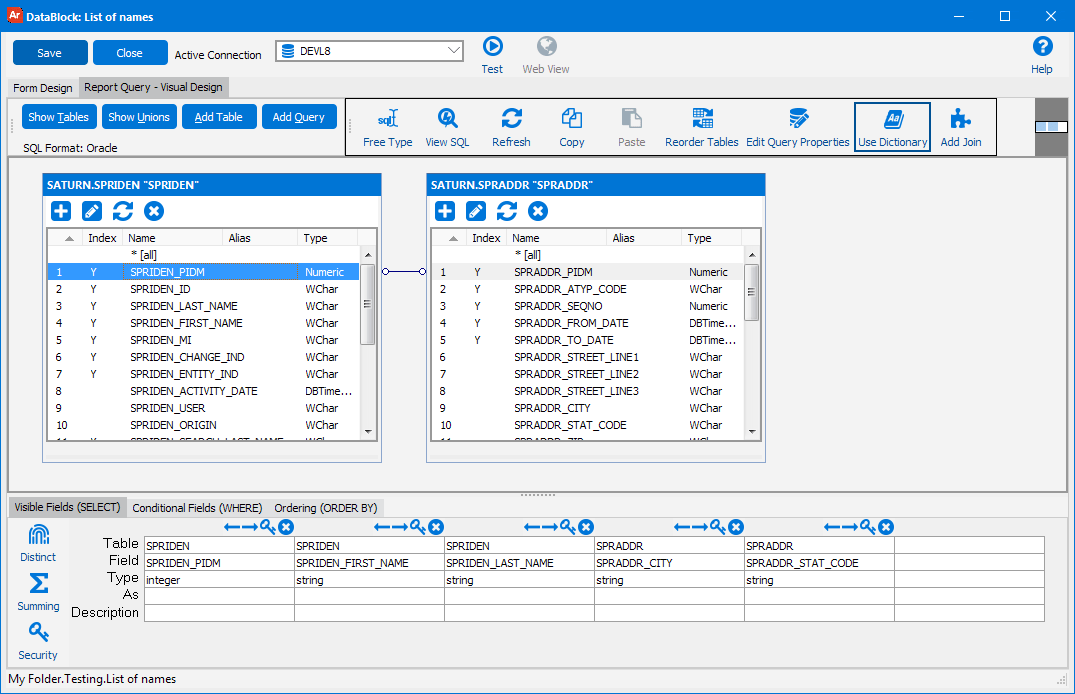Sort SPRADDR fields using the sort arrow header

[453, 238]
